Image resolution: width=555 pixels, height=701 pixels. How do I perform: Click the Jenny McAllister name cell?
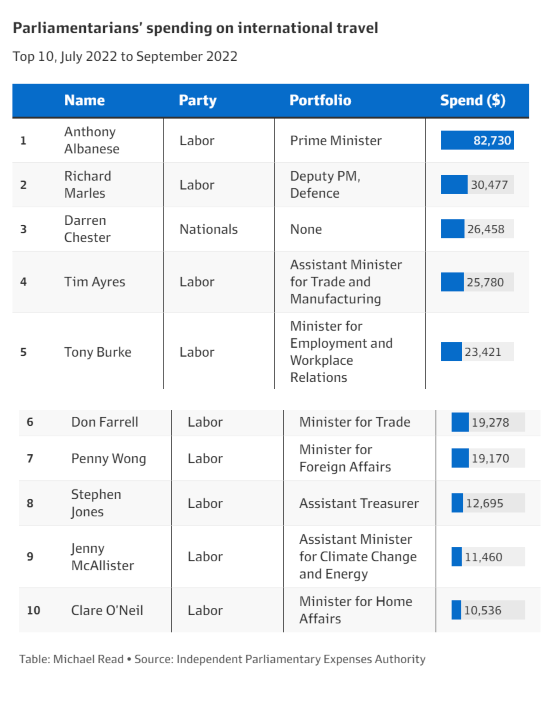102,557
